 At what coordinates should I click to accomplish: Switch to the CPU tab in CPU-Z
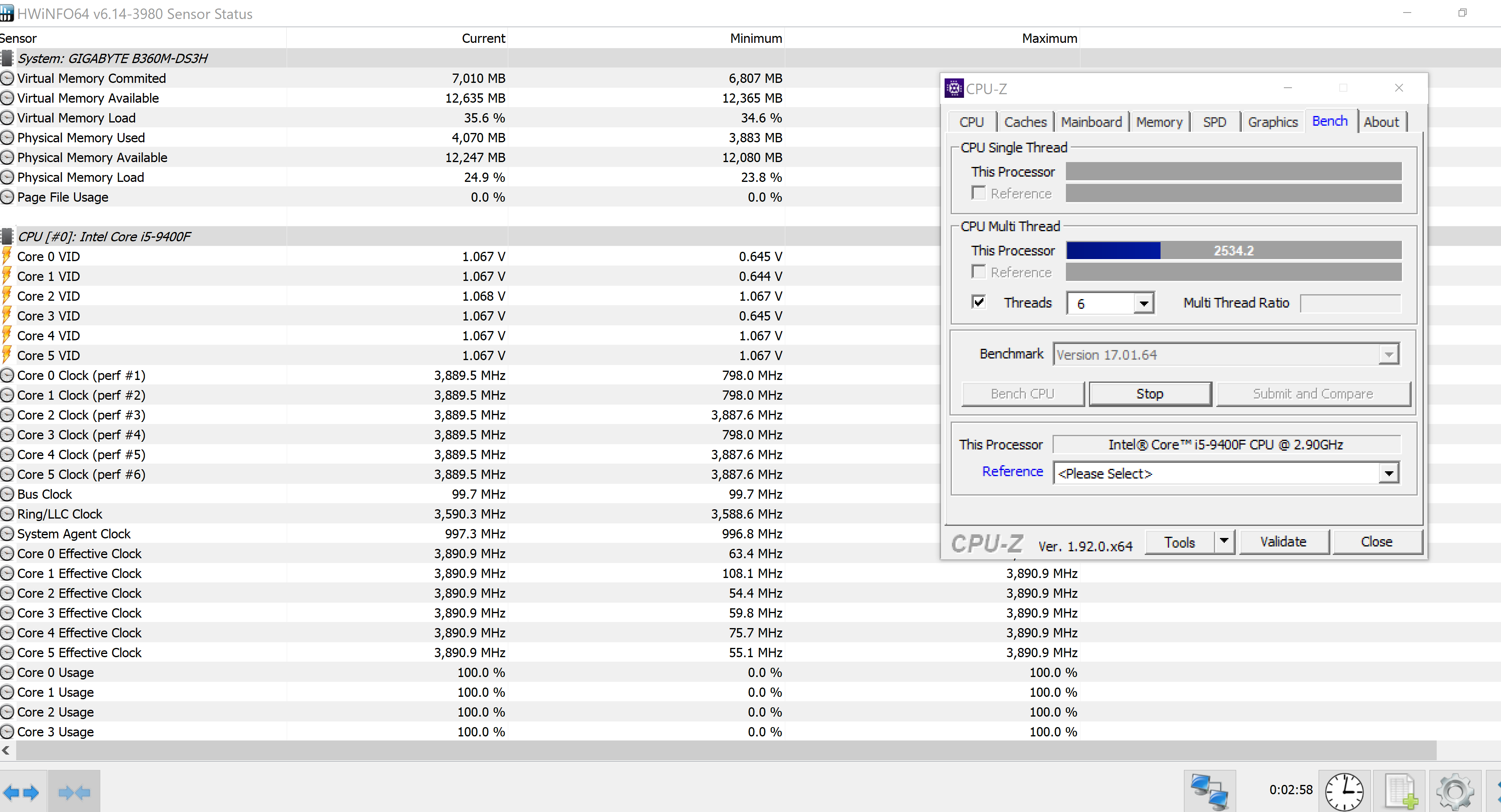pos(971,122)
